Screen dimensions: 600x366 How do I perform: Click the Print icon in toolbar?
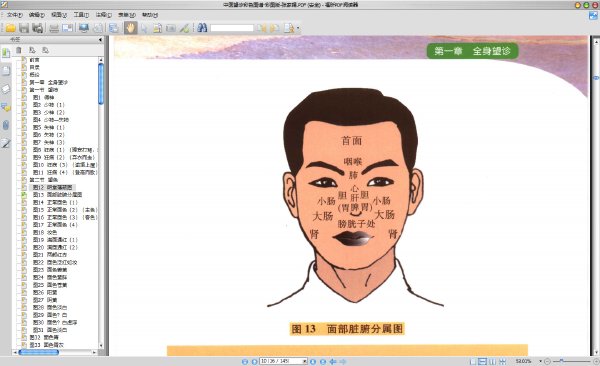pos(54,28)
